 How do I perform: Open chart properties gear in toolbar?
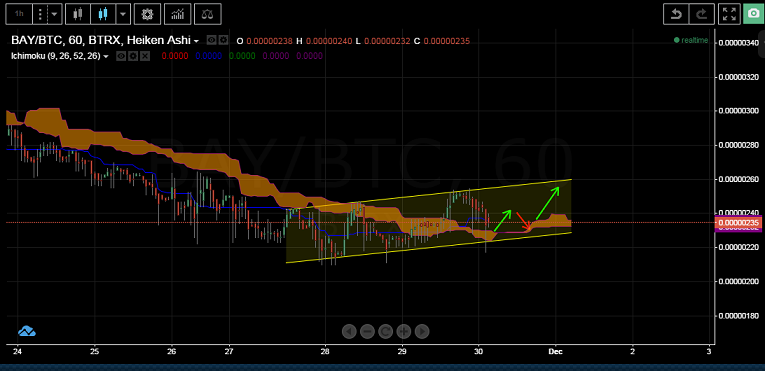click(147, 14)
